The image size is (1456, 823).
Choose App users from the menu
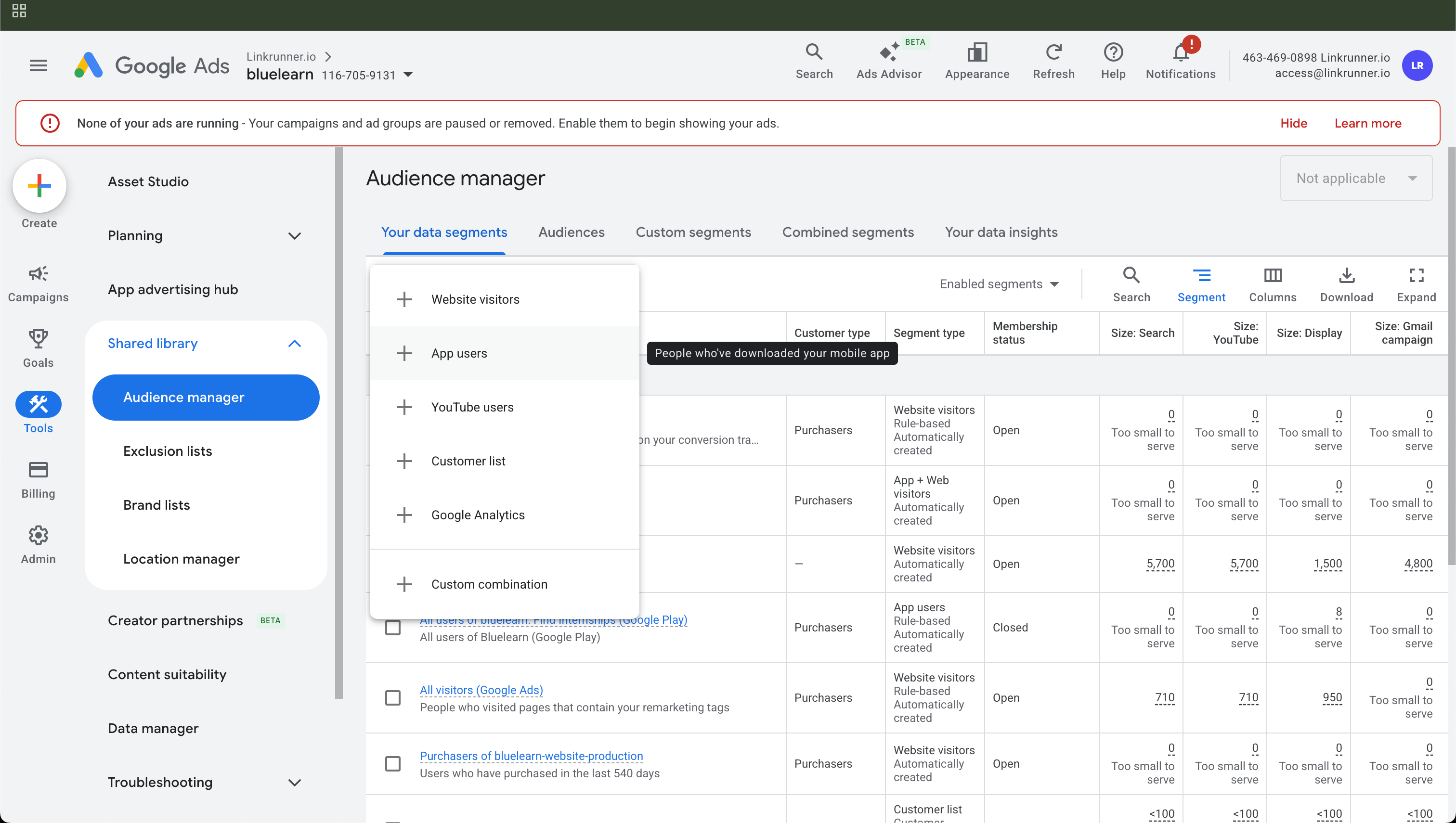pyautogui.click(x=505, y=353)
